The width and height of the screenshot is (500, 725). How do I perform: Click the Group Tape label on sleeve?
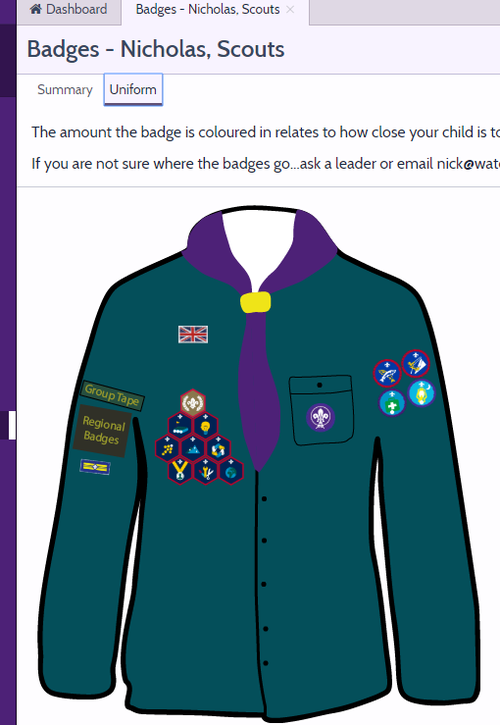[112, 395]
